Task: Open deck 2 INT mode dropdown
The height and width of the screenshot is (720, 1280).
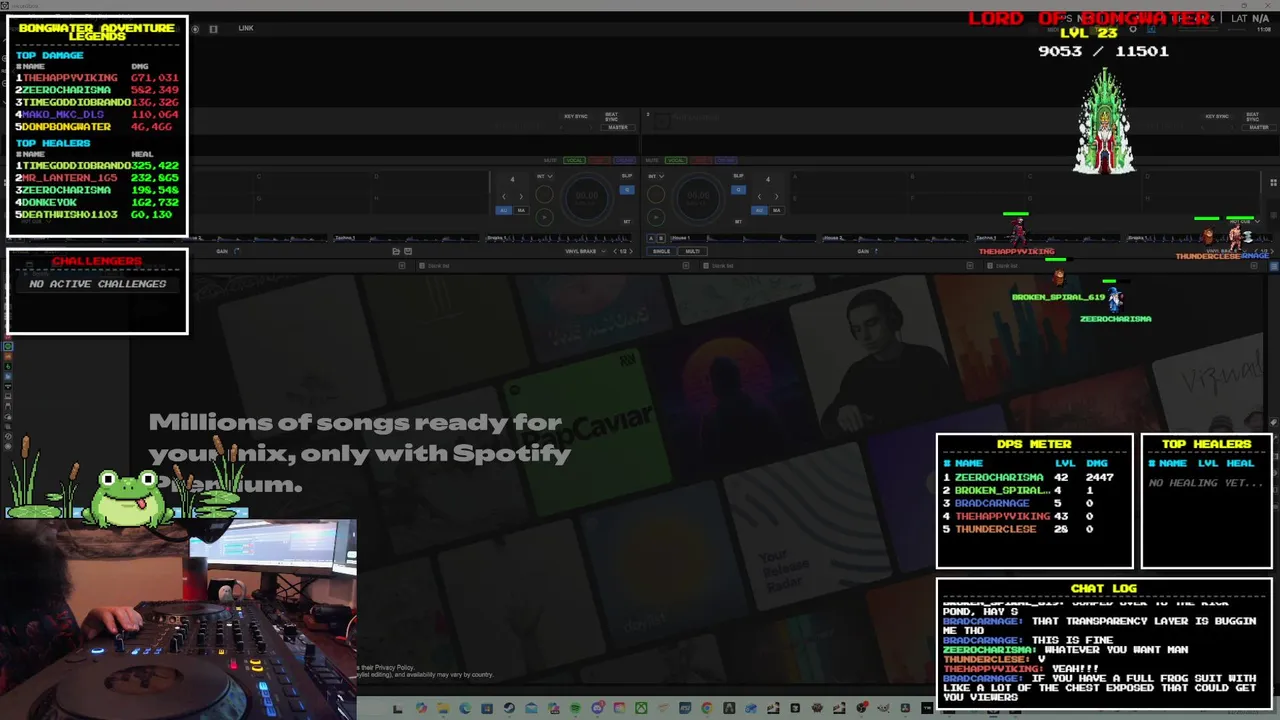Action: (656, 176)
